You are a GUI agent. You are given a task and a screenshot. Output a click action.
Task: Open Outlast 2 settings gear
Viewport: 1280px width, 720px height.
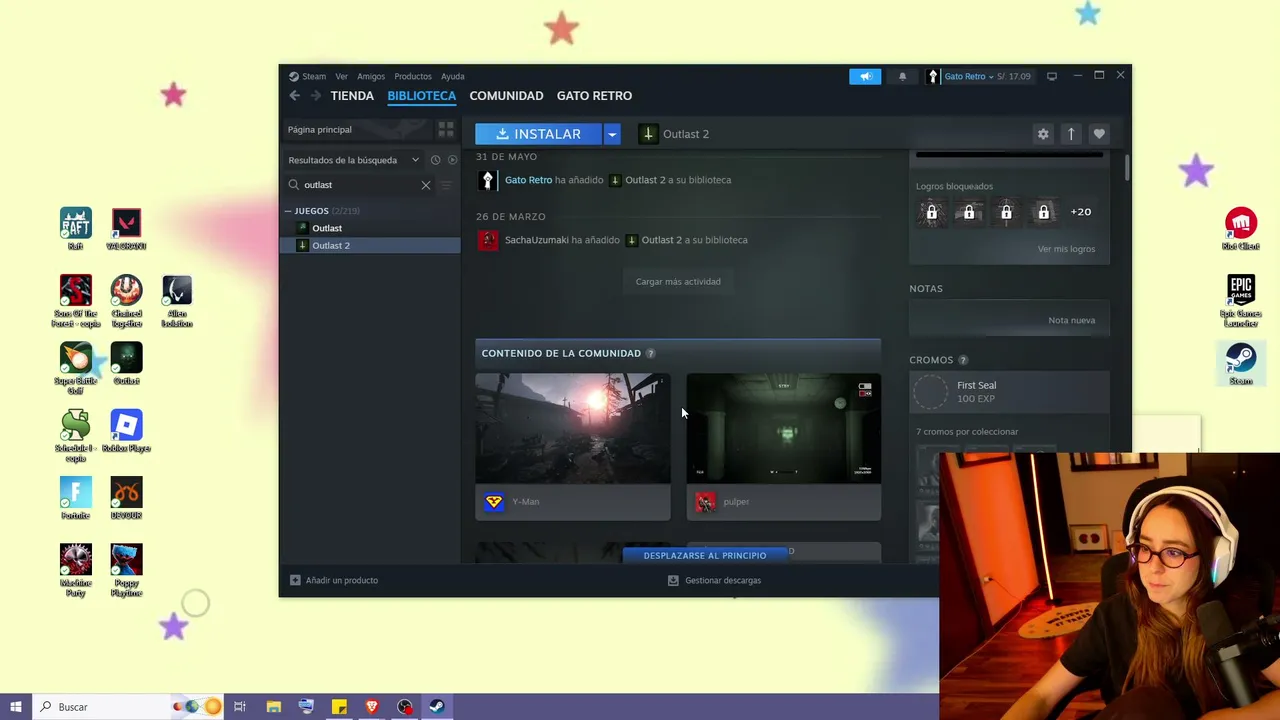(x=1043, y=134)
